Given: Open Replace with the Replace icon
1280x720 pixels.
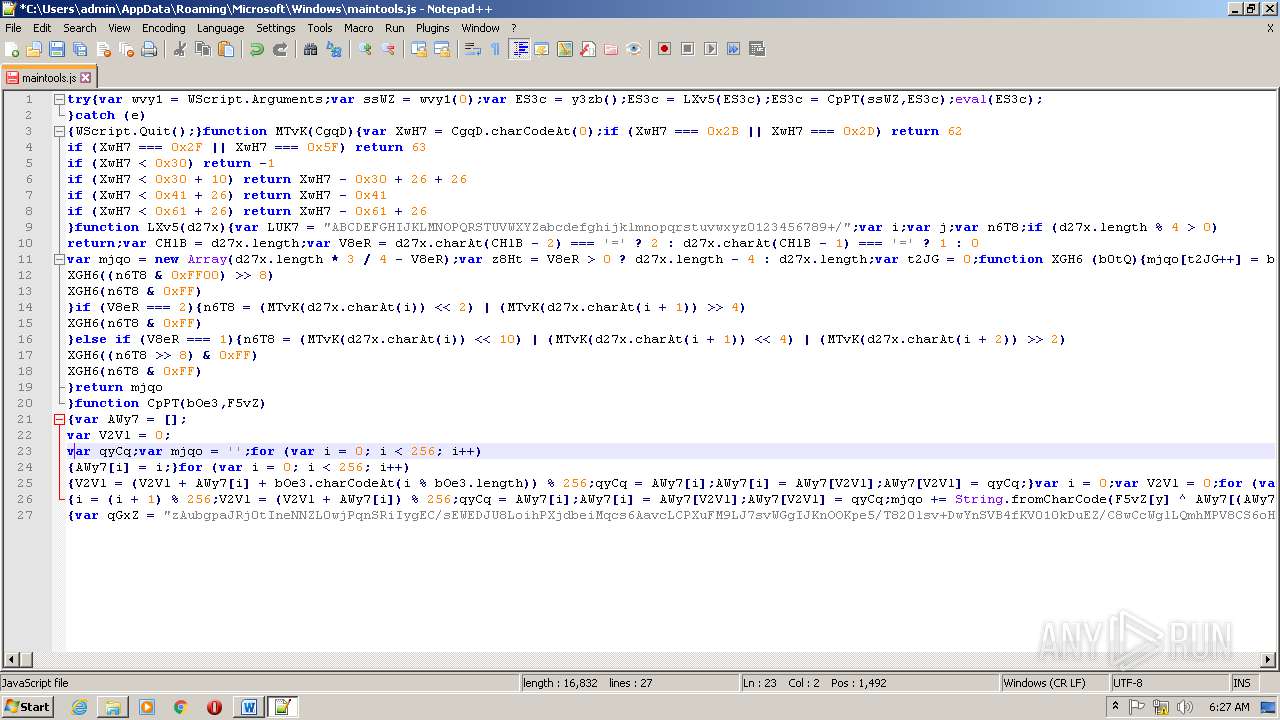Looking at the screenshot, I should [x=334, y=49].
